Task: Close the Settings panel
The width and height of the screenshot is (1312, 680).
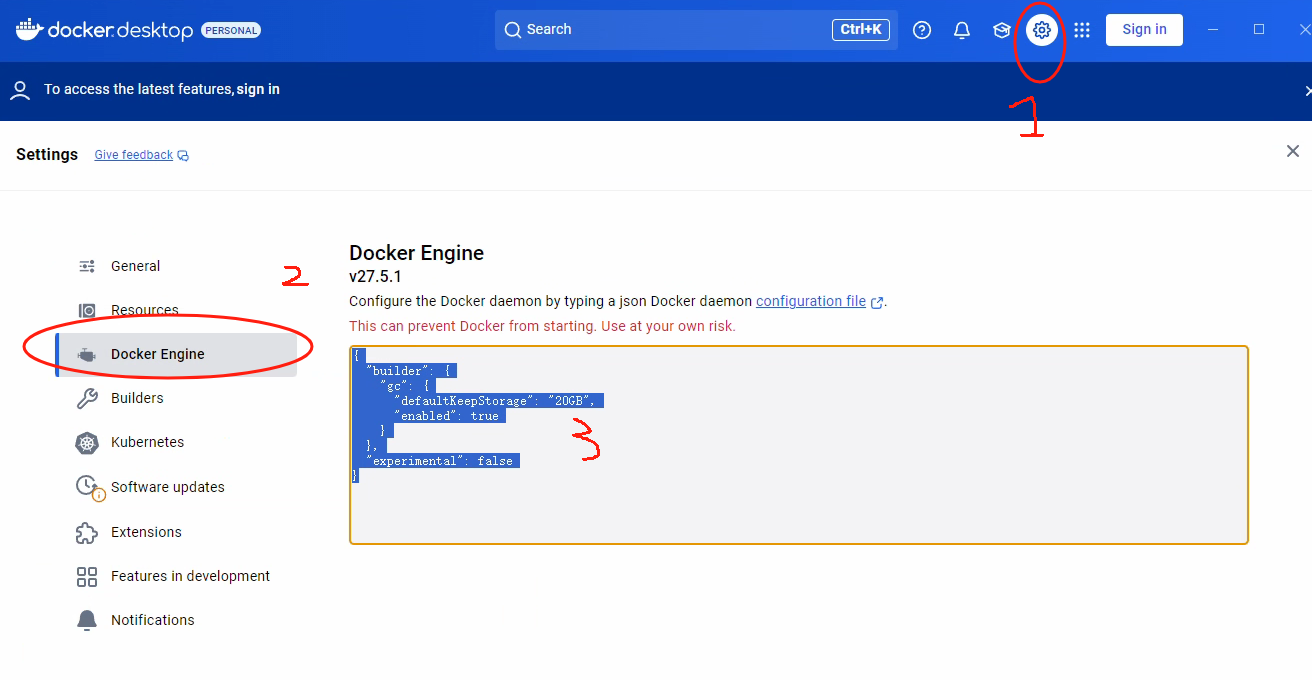Action: coord(1293,151)
